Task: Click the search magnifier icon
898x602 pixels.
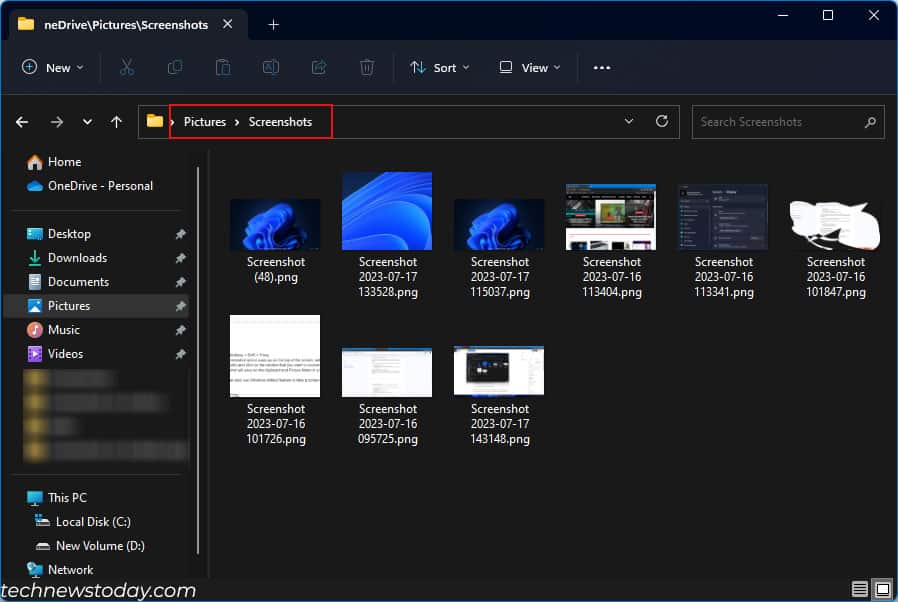Action: point(870,122)
